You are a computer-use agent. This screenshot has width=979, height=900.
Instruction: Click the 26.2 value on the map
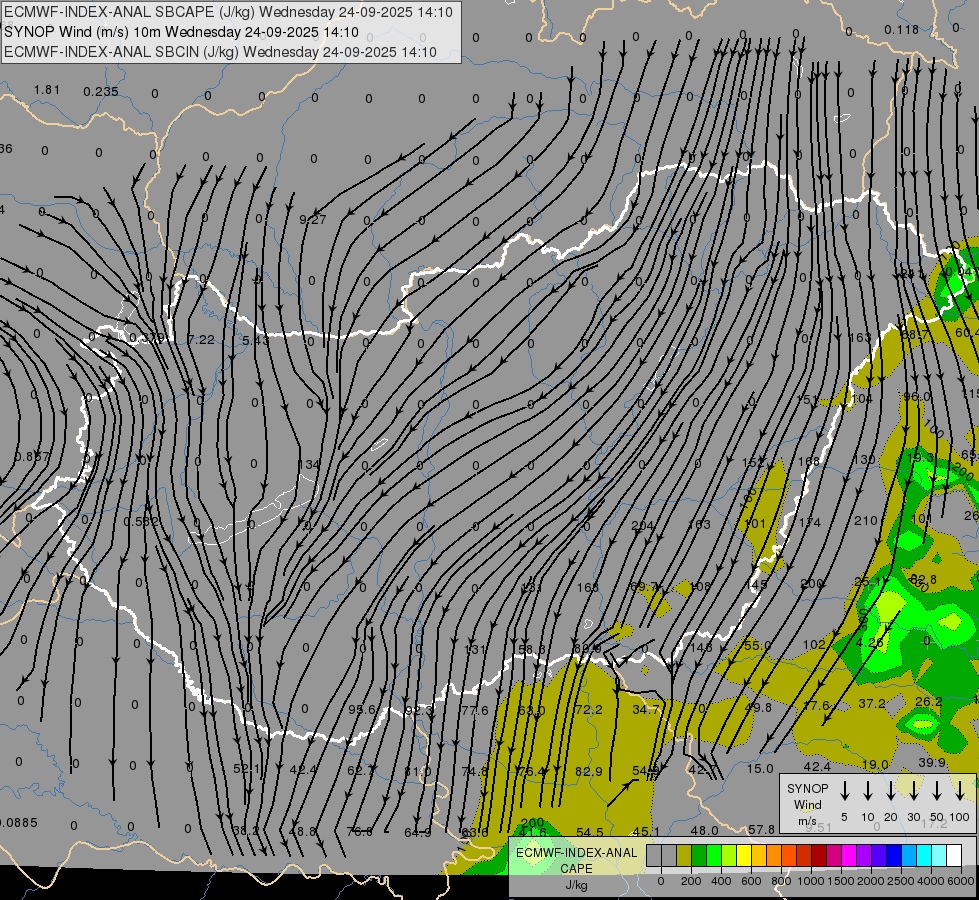click(x=928, y=701)
